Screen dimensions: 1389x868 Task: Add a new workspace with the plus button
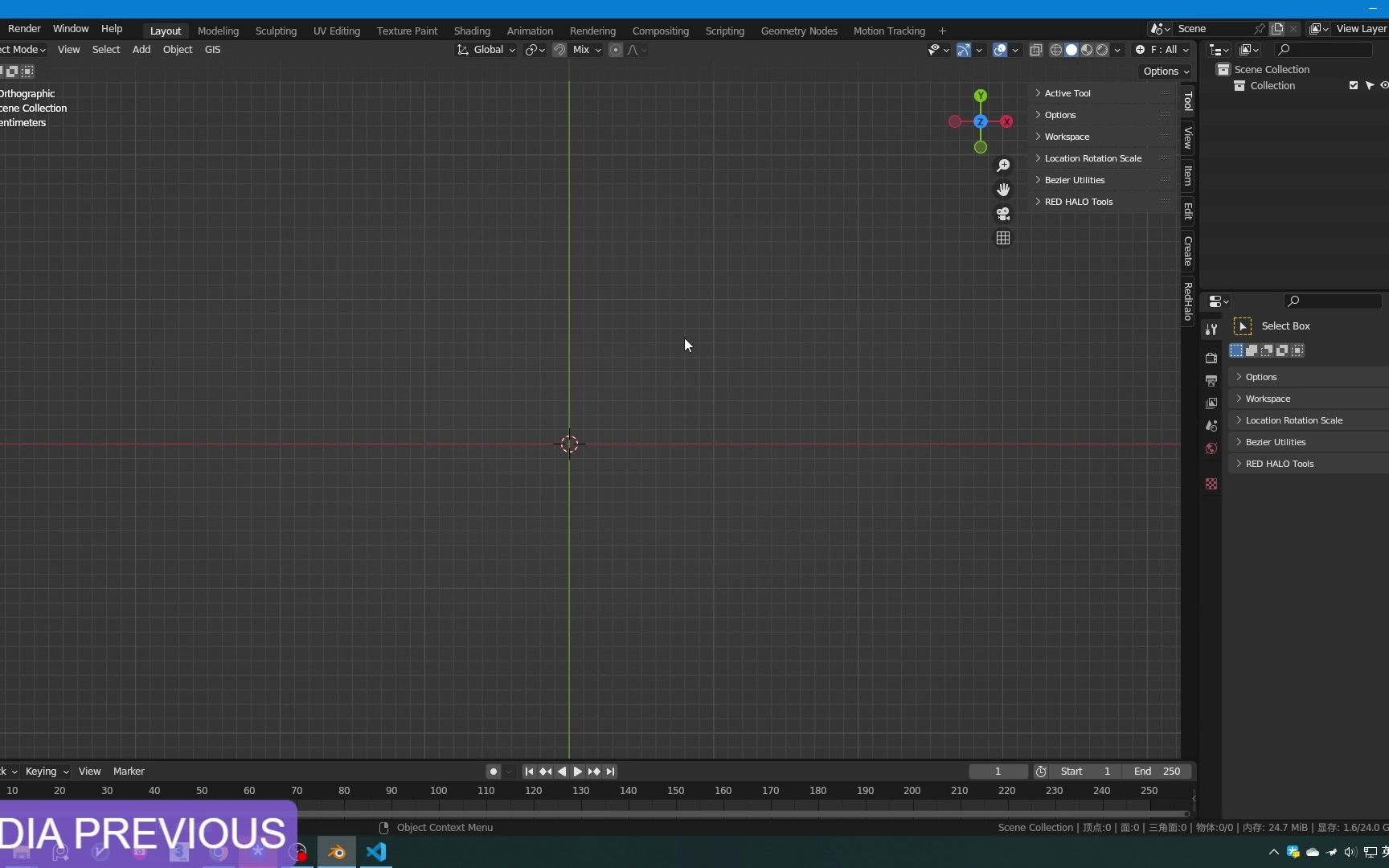tap(942, 31)
